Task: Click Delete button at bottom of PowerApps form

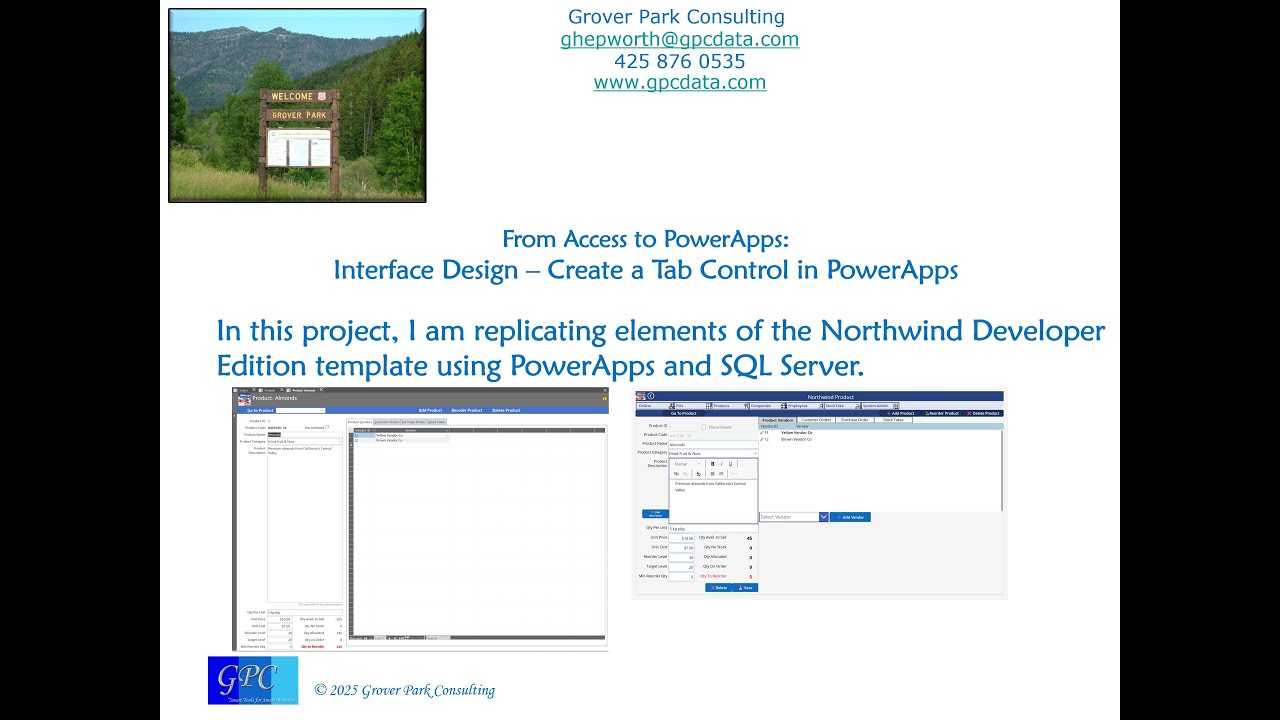Action: click(718, 588)
